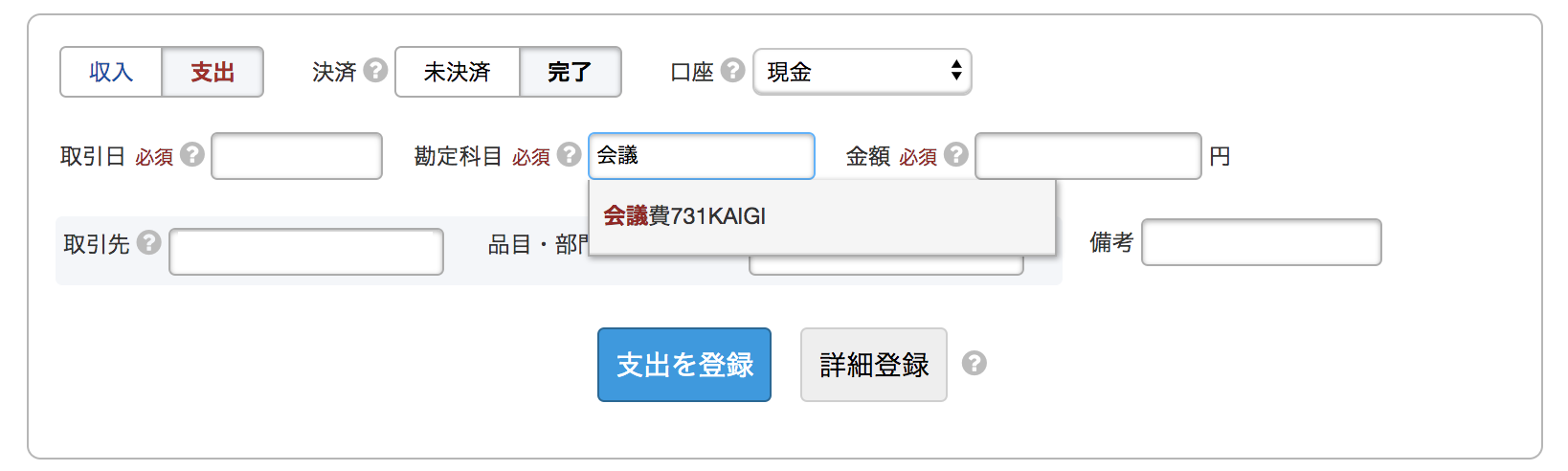Set settlement status to 未決済
Screen dimensions: 1568x471
458,72
